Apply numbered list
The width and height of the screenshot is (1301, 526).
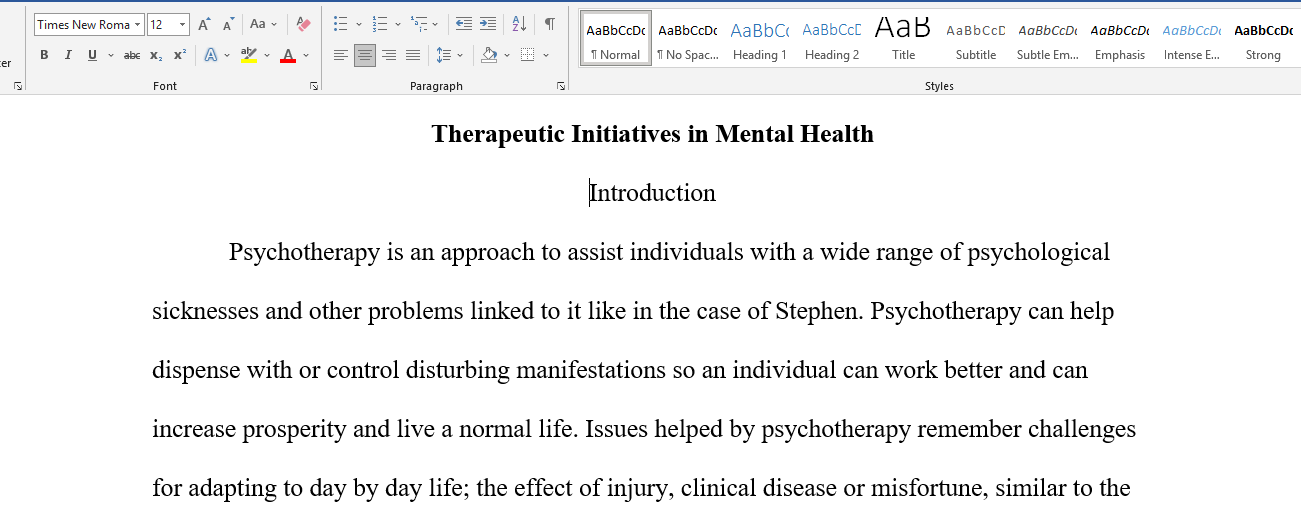click(x=380, y=24)
